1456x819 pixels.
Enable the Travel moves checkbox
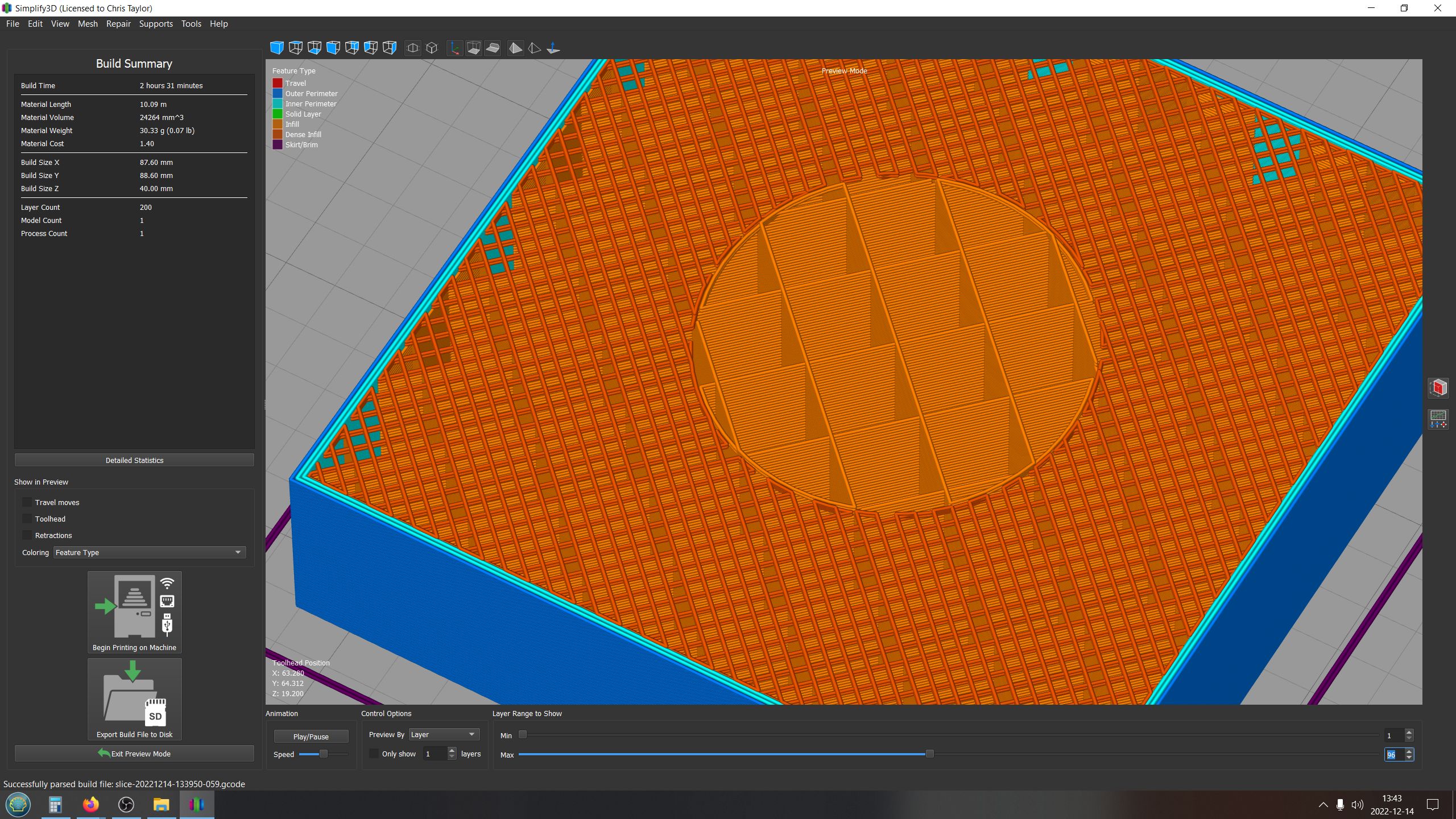27,502
